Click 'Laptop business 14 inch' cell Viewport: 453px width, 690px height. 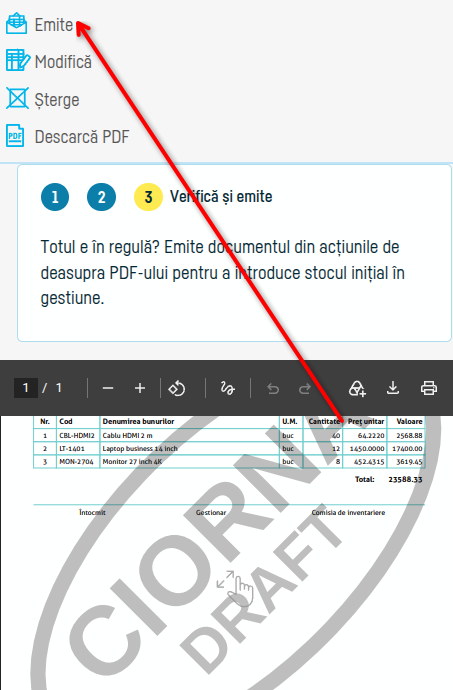pyautogui.click(x=140, y=448)
